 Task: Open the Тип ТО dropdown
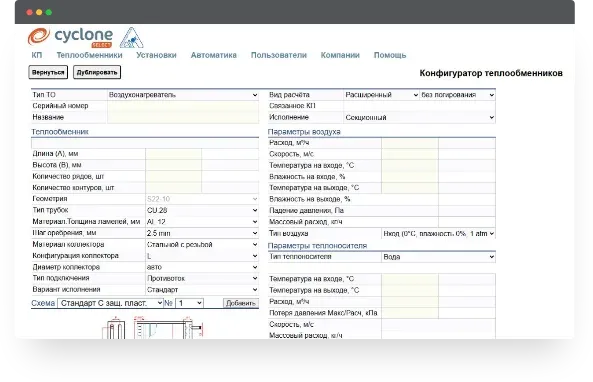pyautogui.click(x=183, y=95)
